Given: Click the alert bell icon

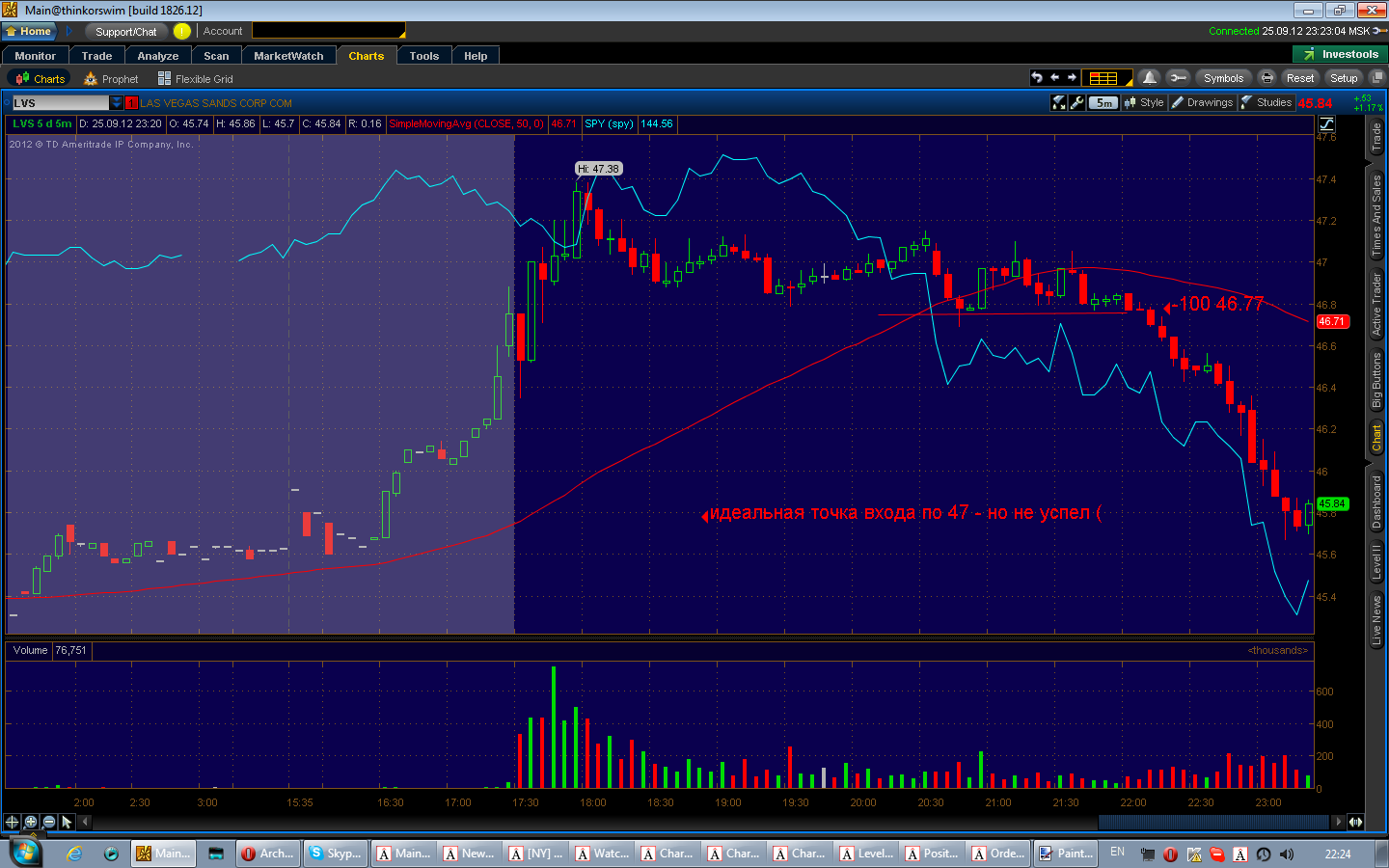Looking at the screenshot, I should point(1149,77).
